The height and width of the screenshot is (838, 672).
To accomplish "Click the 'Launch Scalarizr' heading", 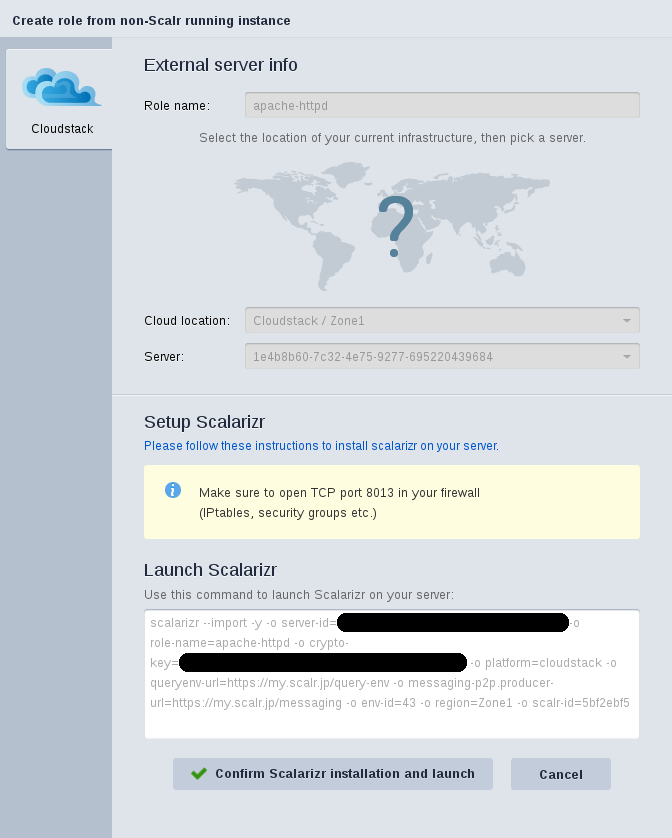I will coord(210,570).
